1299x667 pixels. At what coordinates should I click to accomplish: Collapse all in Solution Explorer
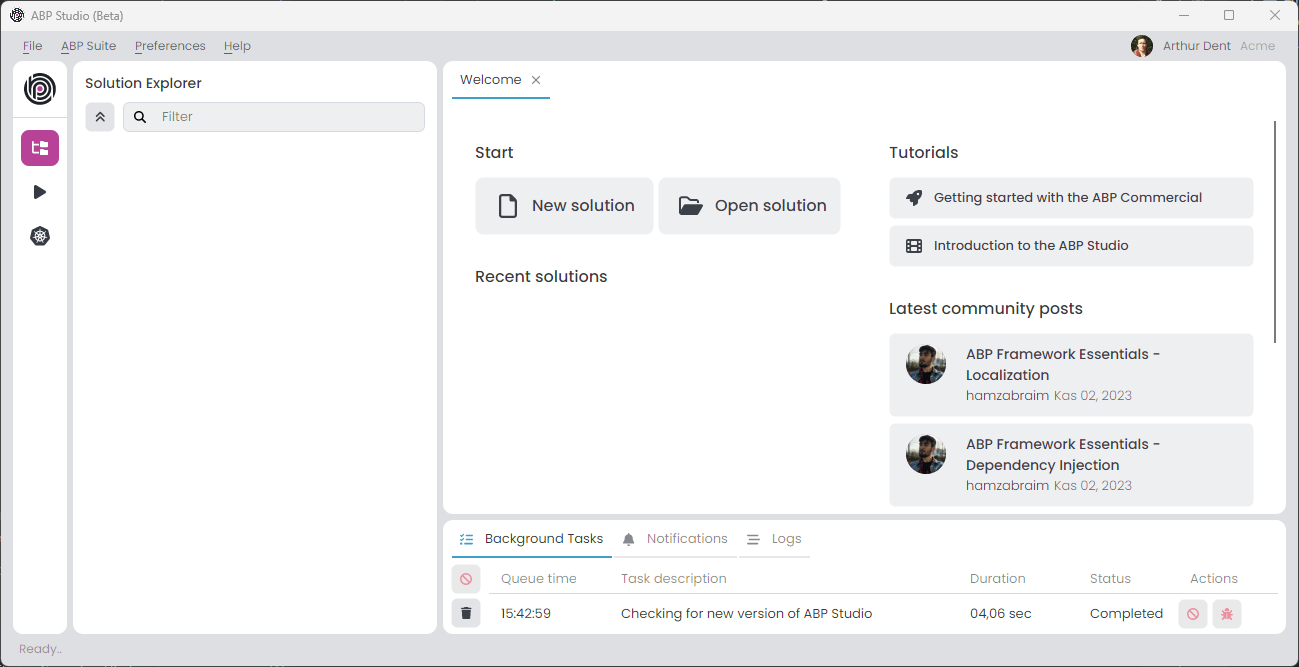coord(100,117)
